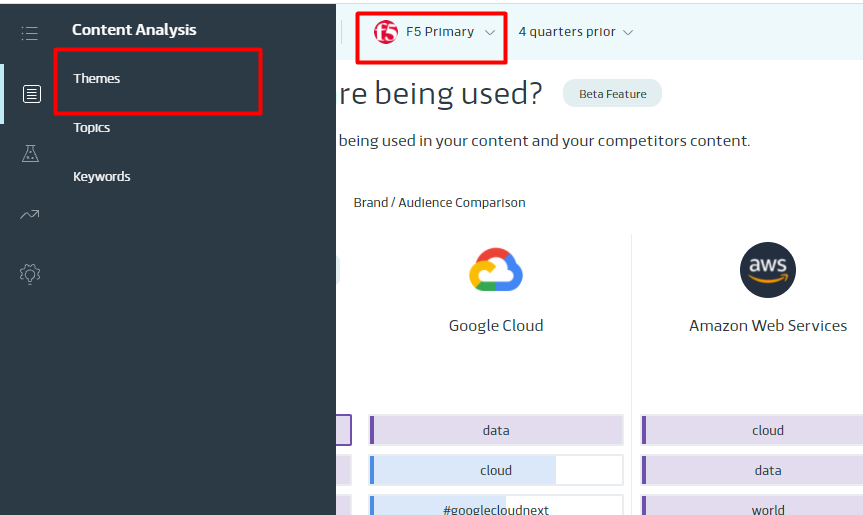Expand the F5 Primary dropdown
863x515 pixels.
coord(434,32)
